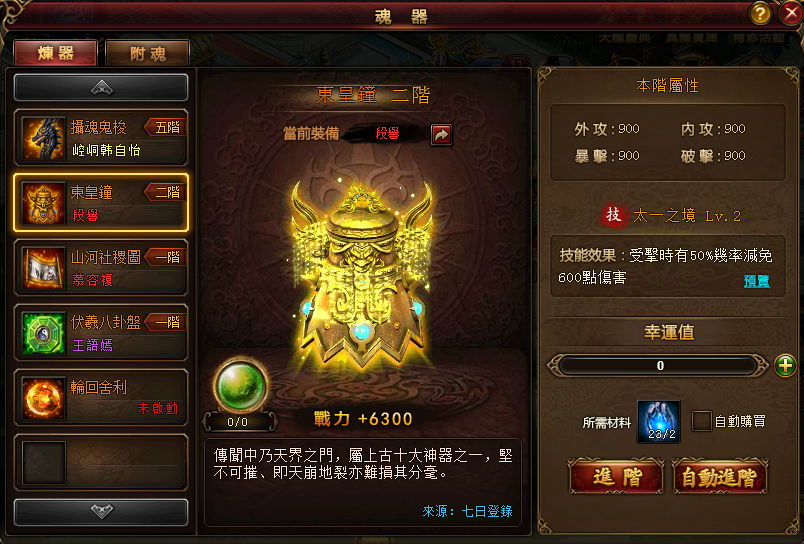This screenshot has width=804, height=544.
Task: Click the 自動進階 button
Action: click(720, 477)
